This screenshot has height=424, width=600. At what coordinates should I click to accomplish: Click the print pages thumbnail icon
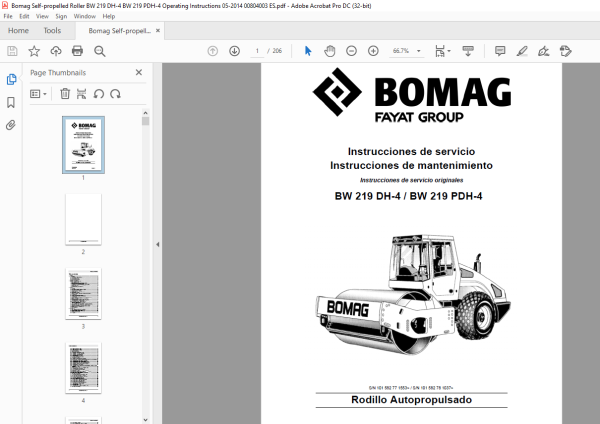coord(82,94)
